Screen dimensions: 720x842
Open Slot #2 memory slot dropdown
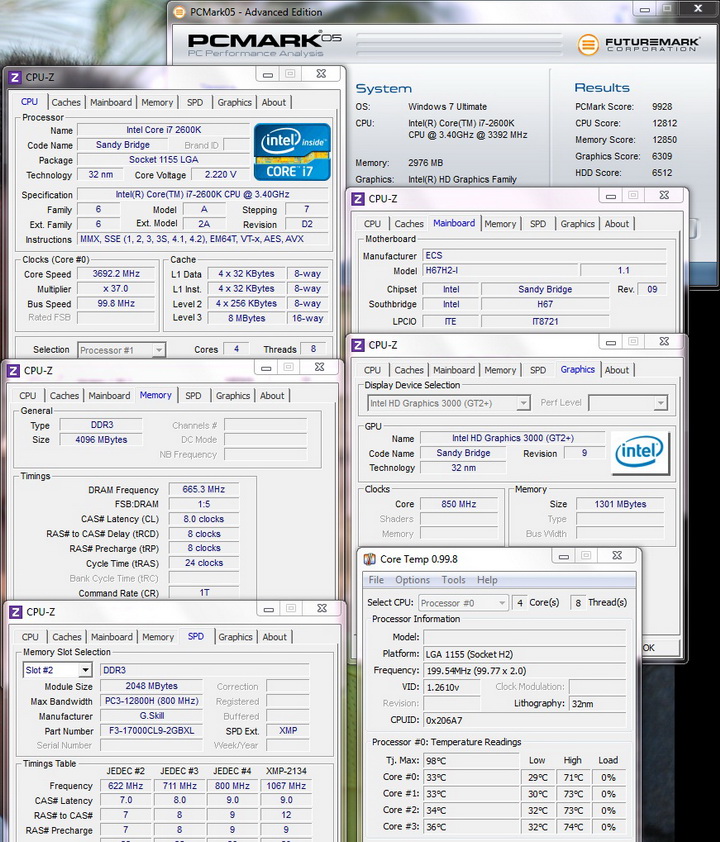[x=85, y=670]
